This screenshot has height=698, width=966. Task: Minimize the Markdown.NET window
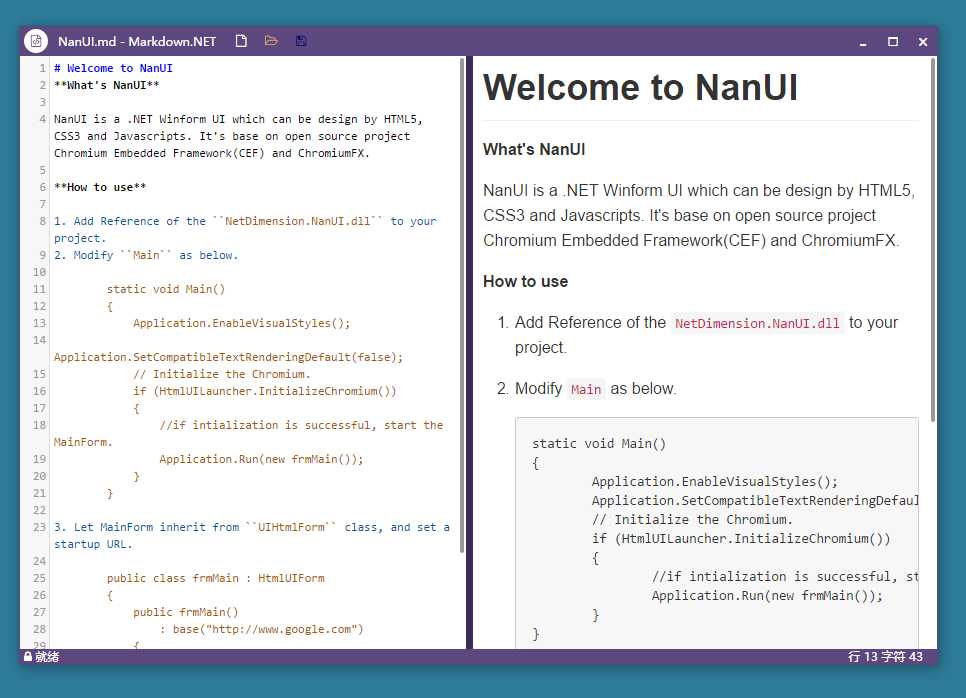863,42
